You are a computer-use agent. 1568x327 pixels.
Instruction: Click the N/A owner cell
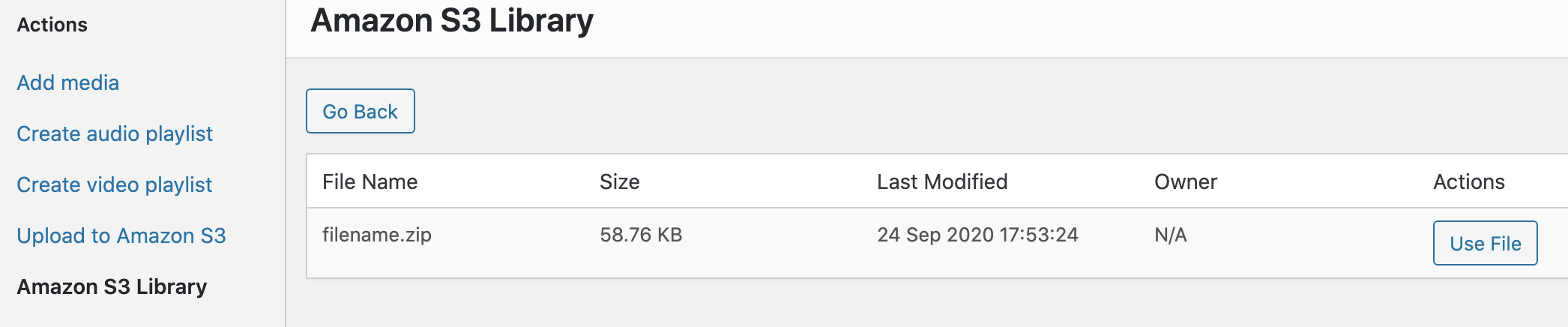point(1170,235)
